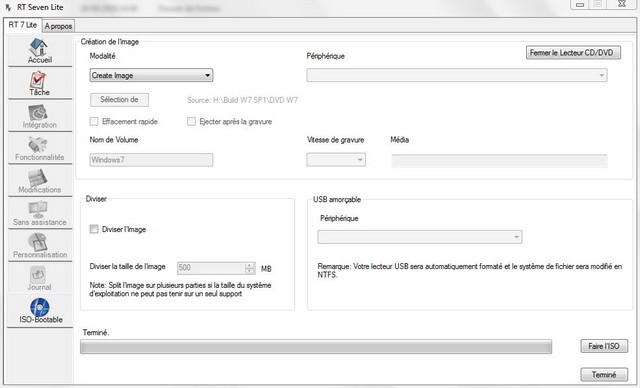Viewport: 640px width, 388px height.
Task: Open the Fonctionnalités section
Action: 40,149
